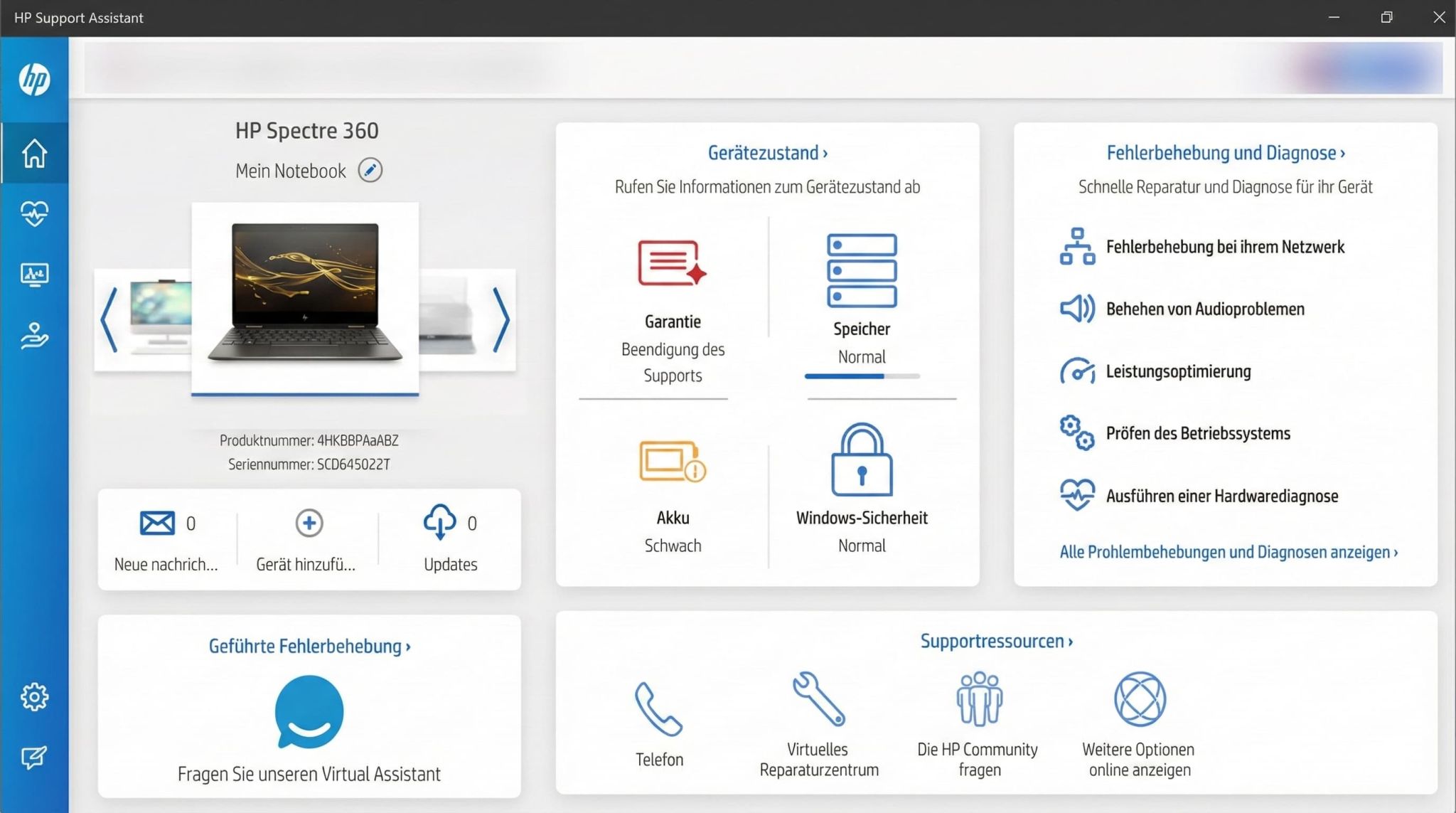This screenshot has height=813, width=1456.
Task: Open Fehlerbehebung bei ihrem Netzwerk
Action: [1224, 247]
